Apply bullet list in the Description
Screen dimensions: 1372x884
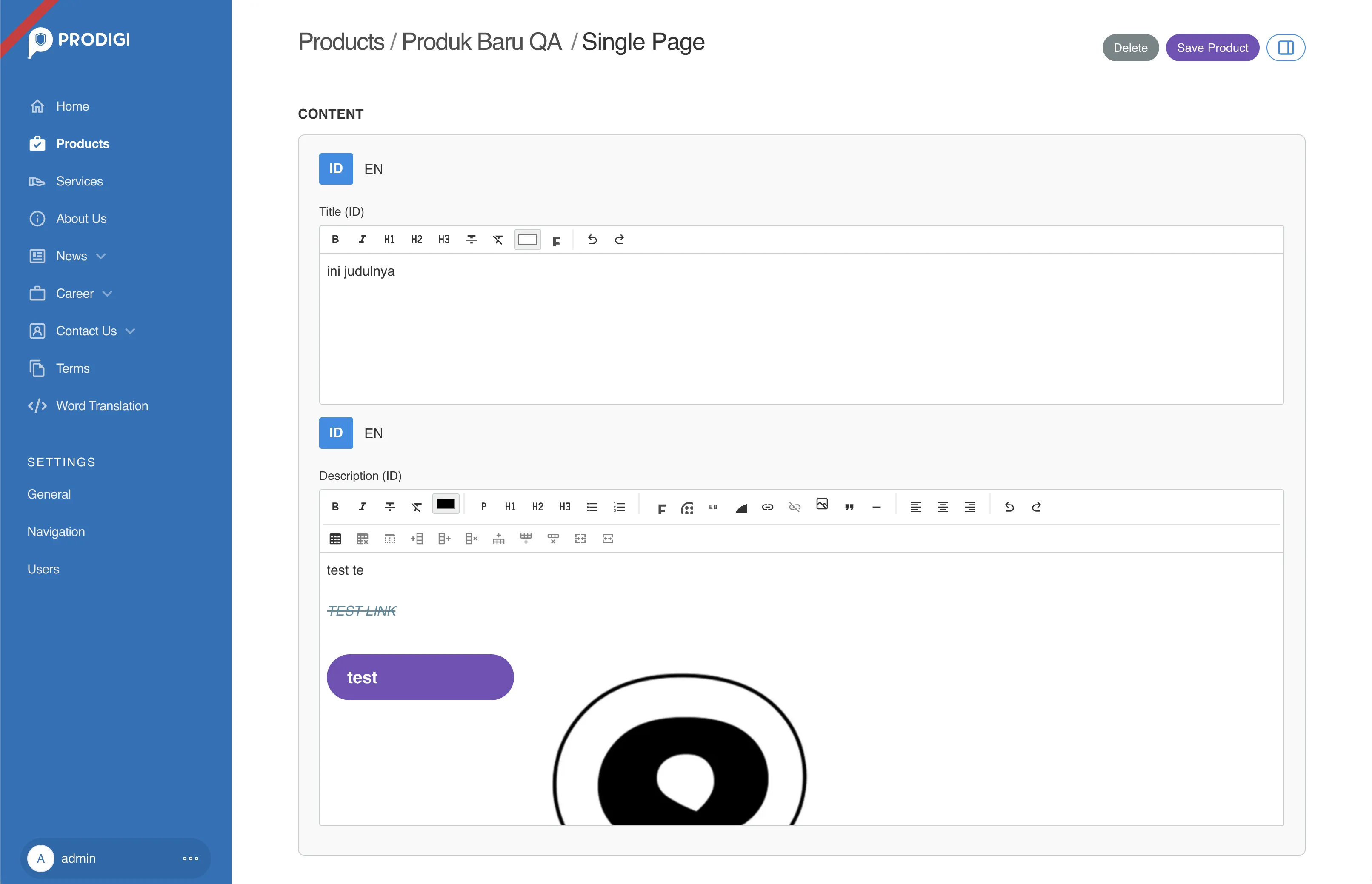click(x=592, y=507)
